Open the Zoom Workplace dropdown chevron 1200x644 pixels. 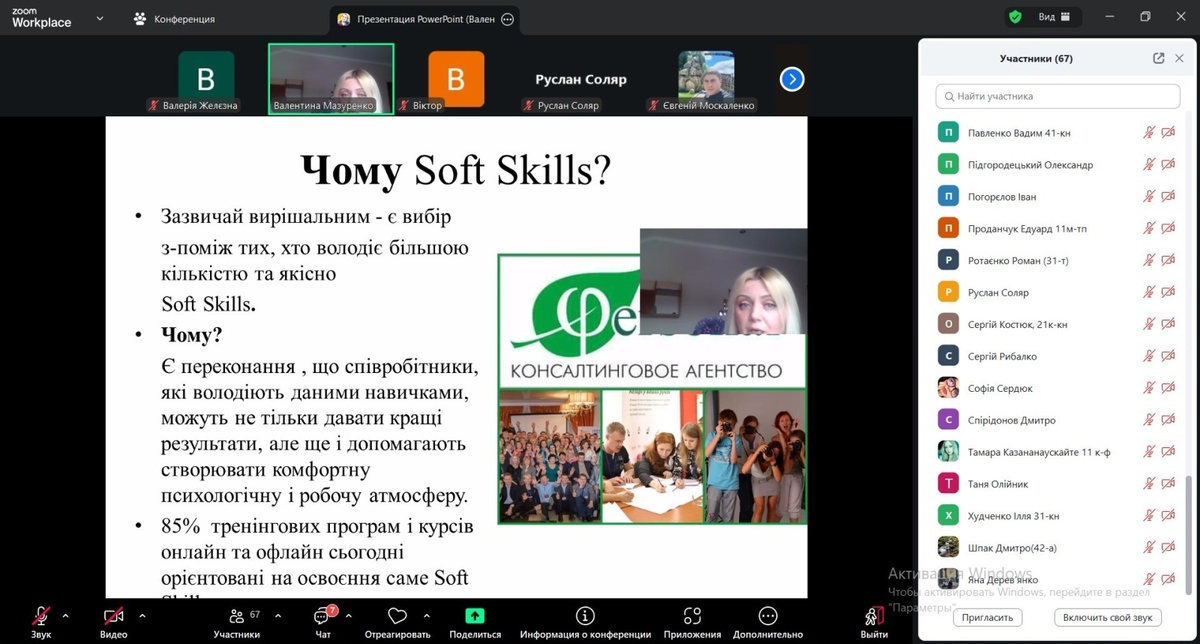[x=99, y=18]
